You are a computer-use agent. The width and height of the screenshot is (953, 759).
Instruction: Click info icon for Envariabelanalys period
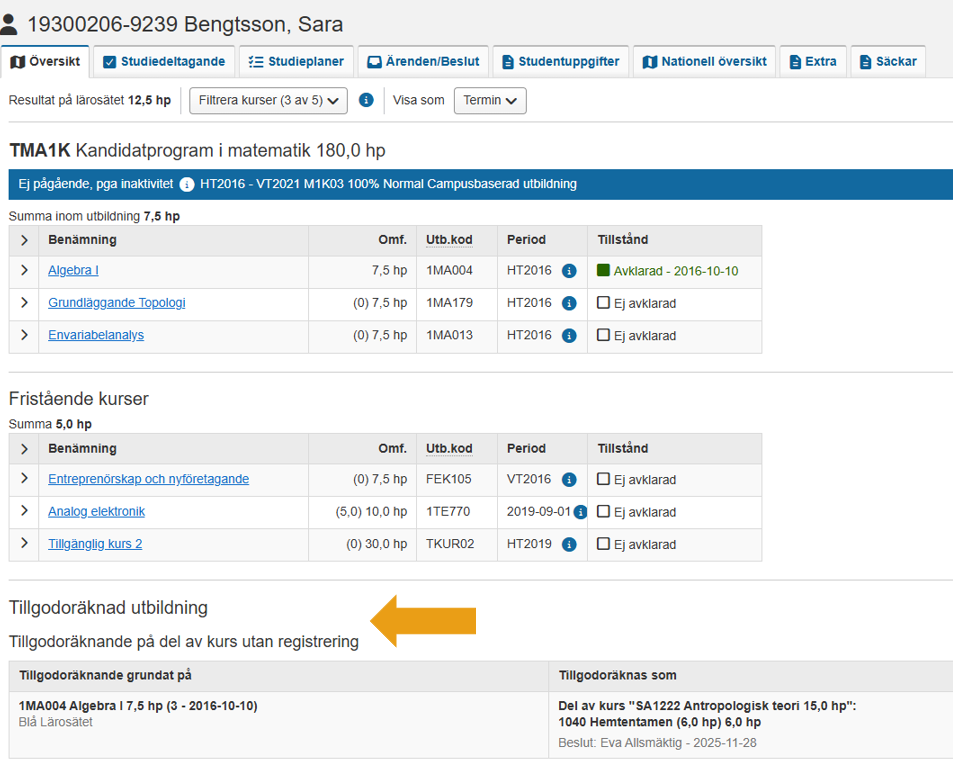click(569, 335)
